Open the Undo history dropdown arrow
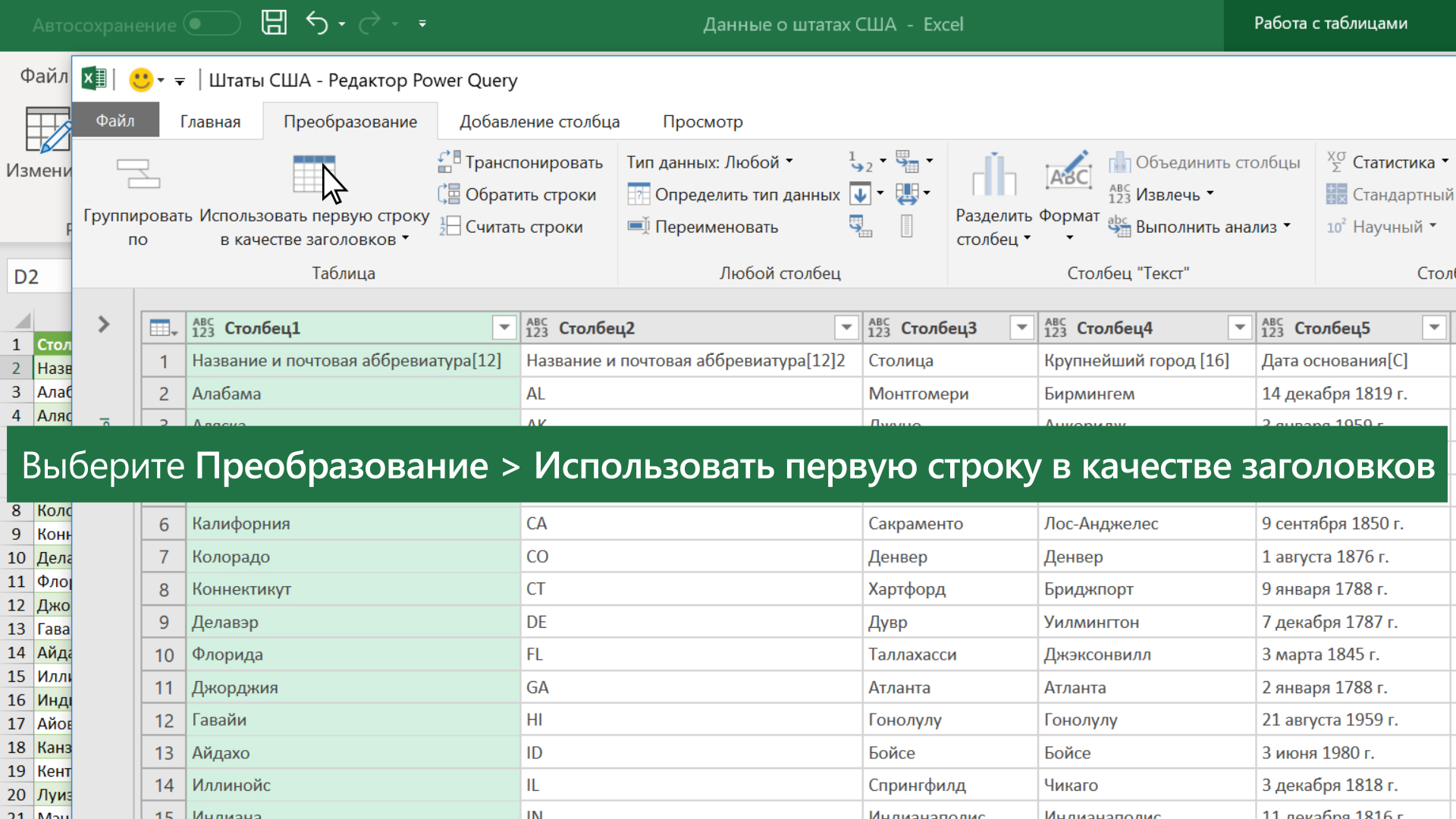The image size is (1456, 819). coord(342,24)
